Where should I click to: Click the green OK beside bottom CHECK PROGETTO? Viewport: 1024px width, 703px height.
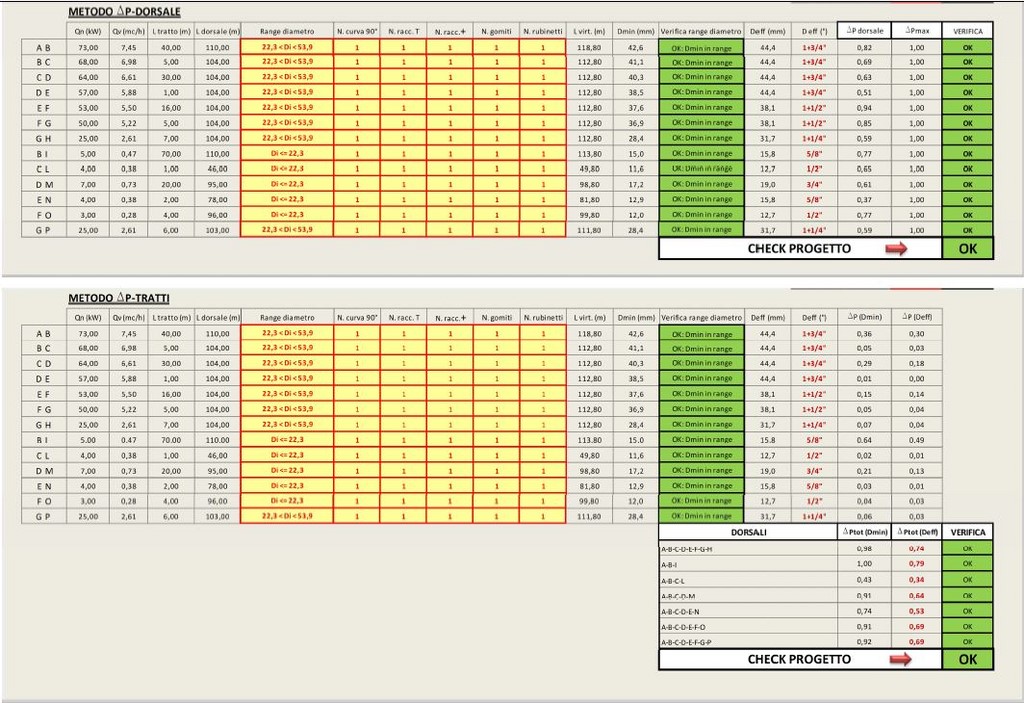967,659
